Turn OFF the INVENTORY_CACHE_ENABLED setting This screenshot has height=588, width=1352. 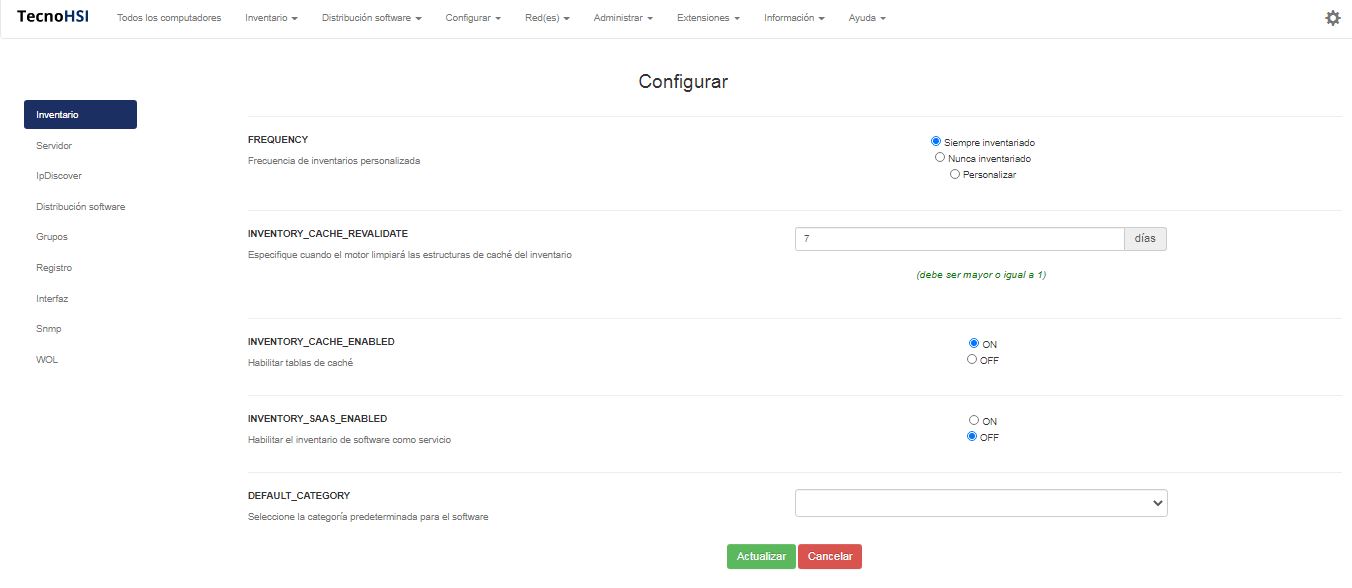pos(972,360)
